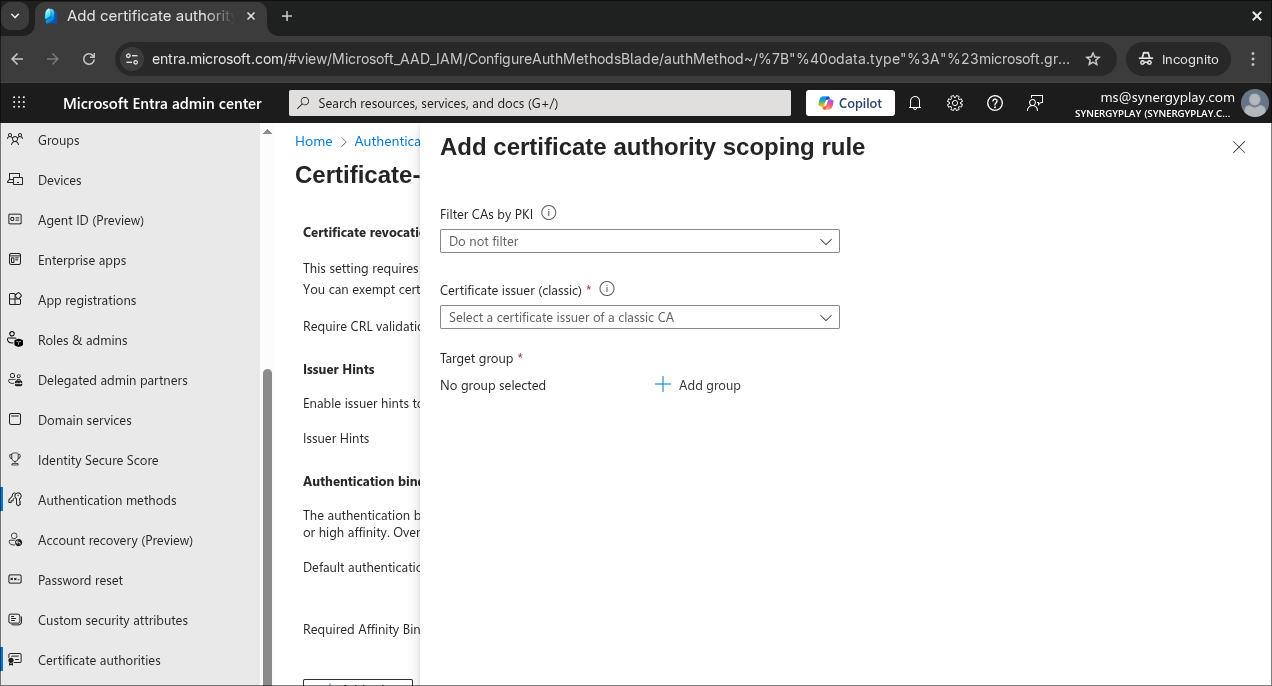
Task: Select Devices in the sidebar
Action: pyautogui.click(x=60, y=180)
